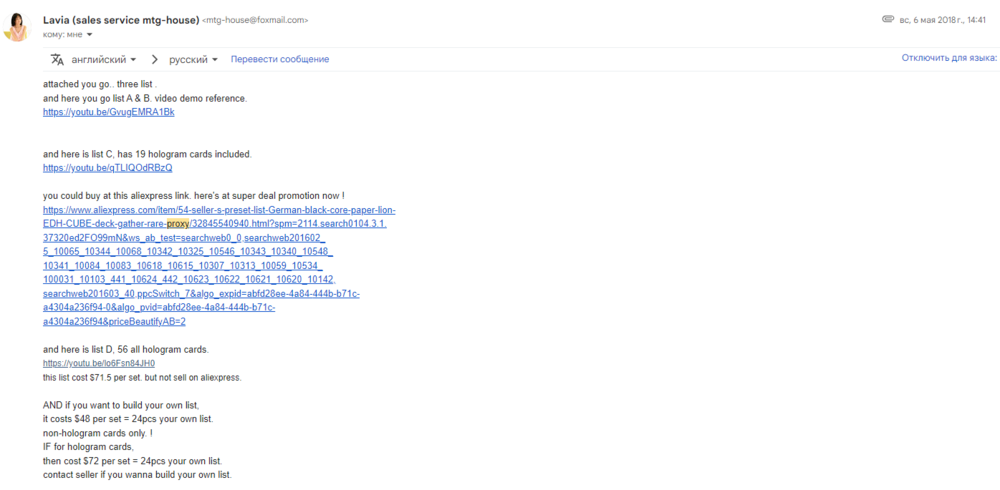Open the target language dropdown 'русский'
Viewport: 1000px width, 490px height.
click(193, 59)
